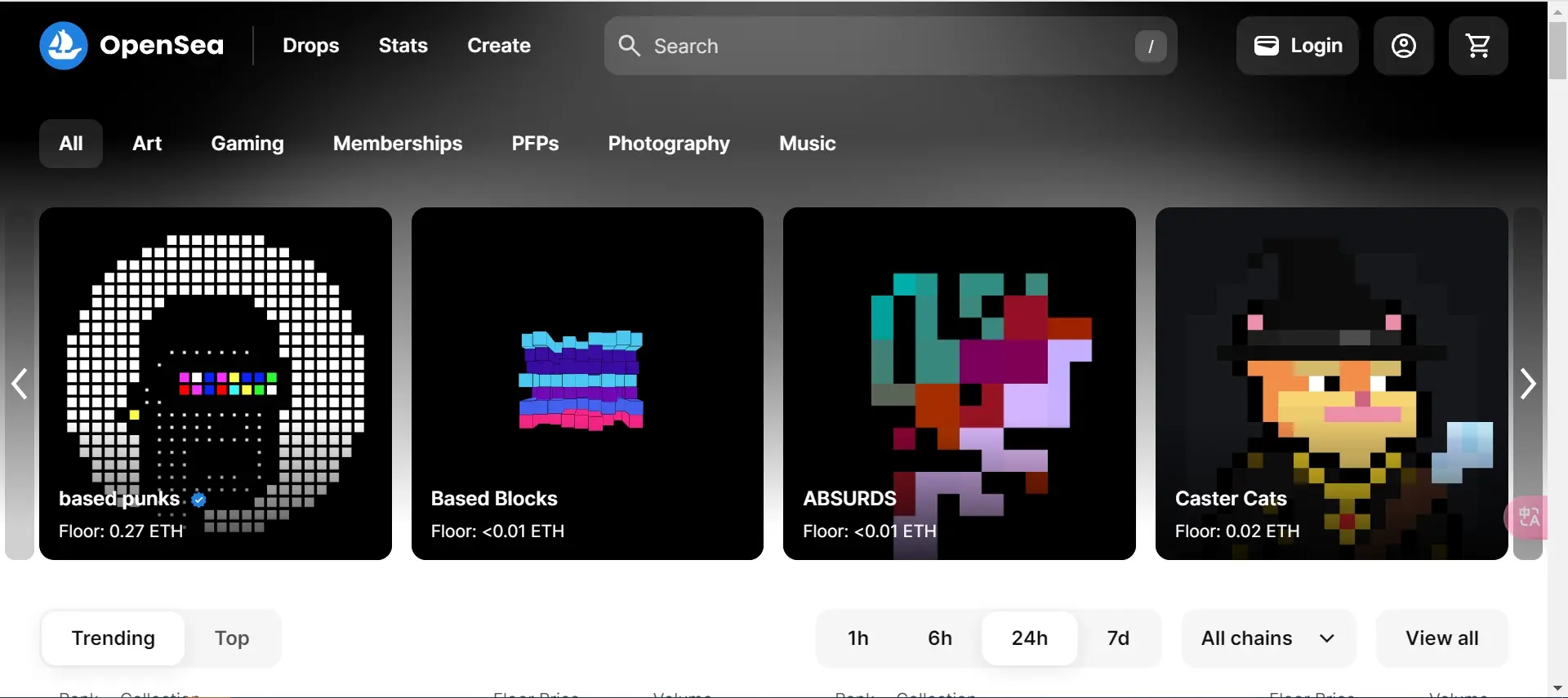The height and width of the screenshot is (698, 1568).
Task: Select the Gaming category tab
Action: [247, 144]
